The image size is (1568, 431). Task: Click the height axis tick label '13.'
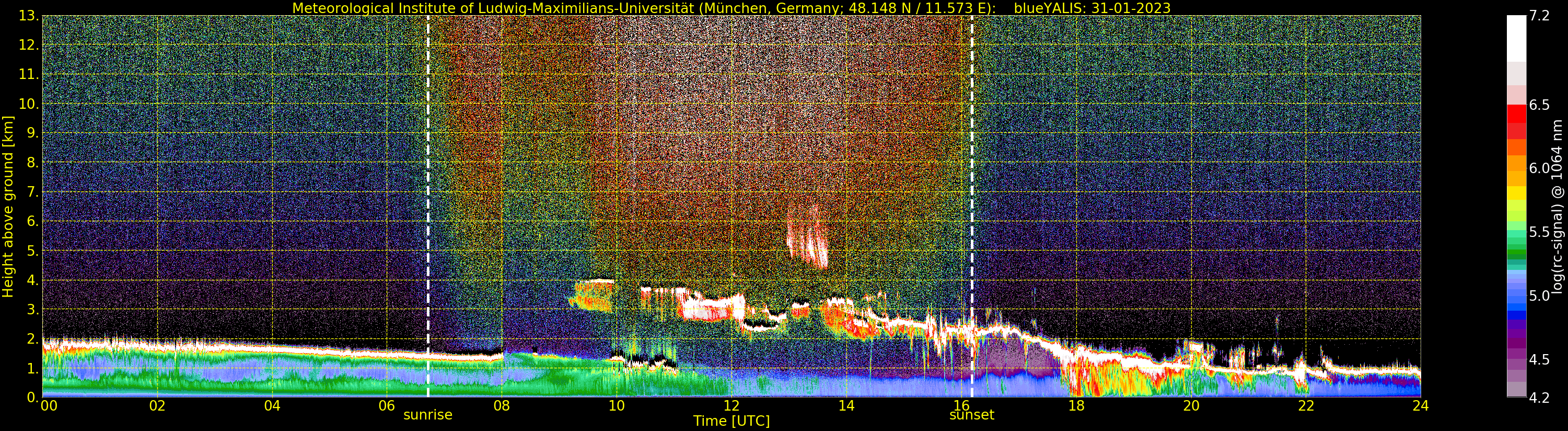click(29, 16)
